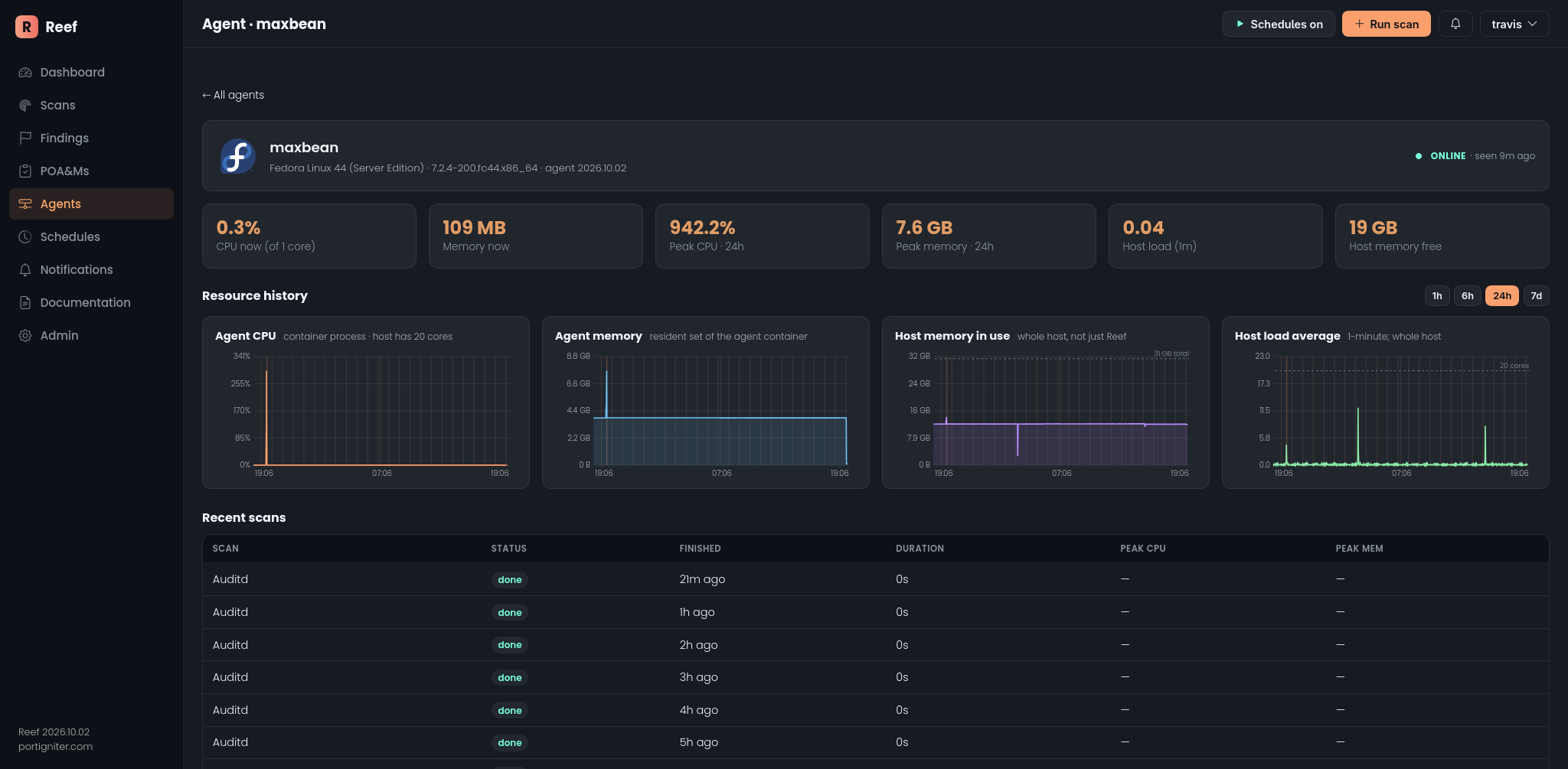This screenshot has width=1568, height=769.
Task: Click the 942.2% Peak CPU card
Action: coord(763,236)
